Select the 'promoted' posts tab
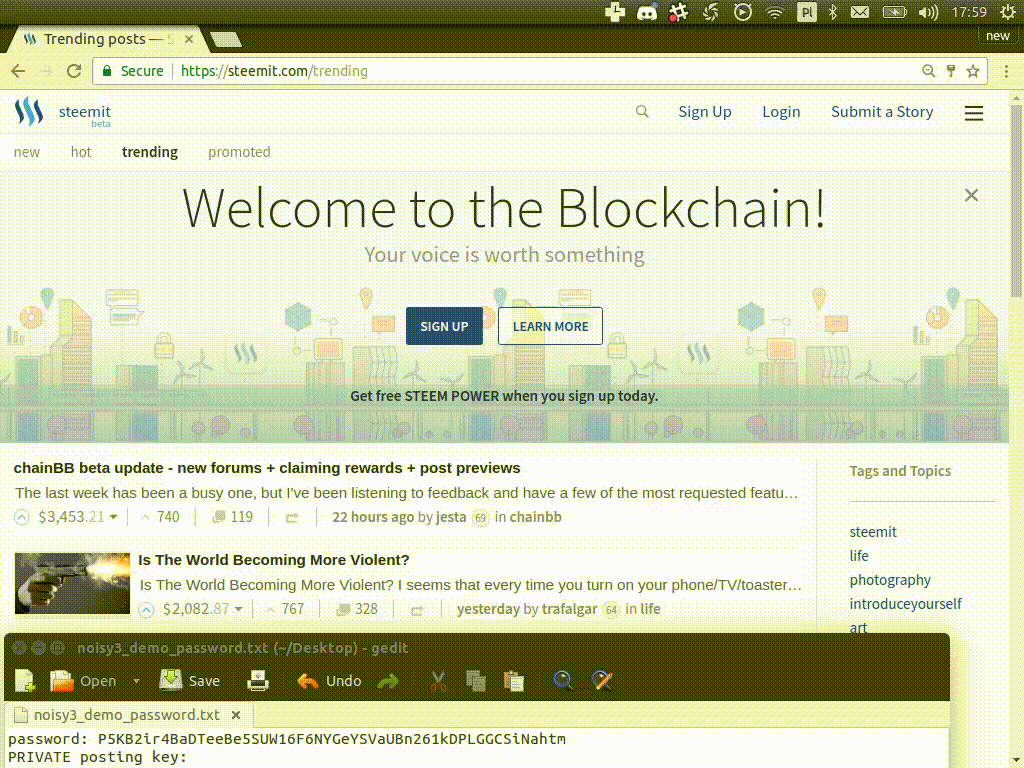The image size is (1024, 768). [x=239, y=152]
